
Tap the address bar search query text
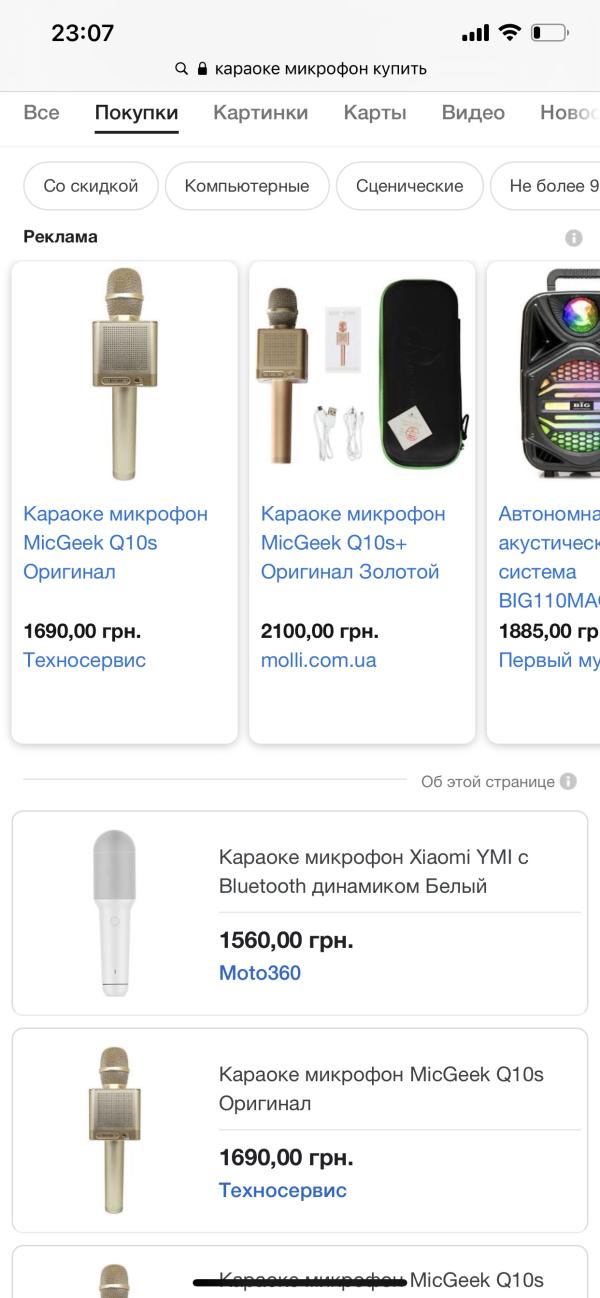[x=320, y=69]
